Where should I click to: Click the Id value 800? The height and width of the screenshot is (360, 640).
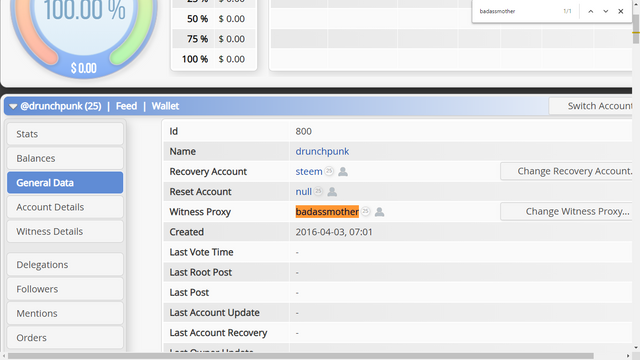[303, 131]
